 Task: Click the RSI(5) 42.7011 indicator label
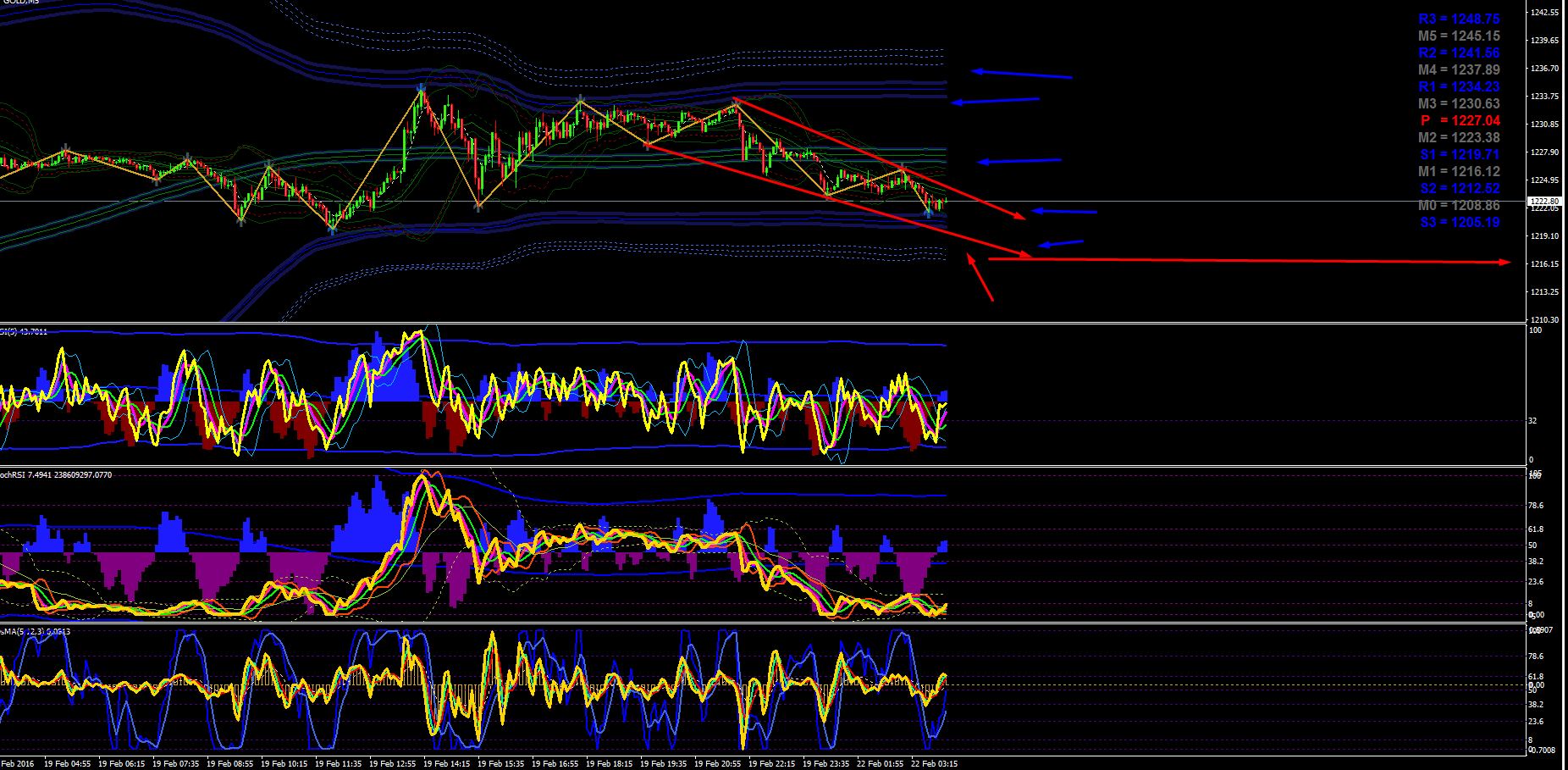[24, 332]
